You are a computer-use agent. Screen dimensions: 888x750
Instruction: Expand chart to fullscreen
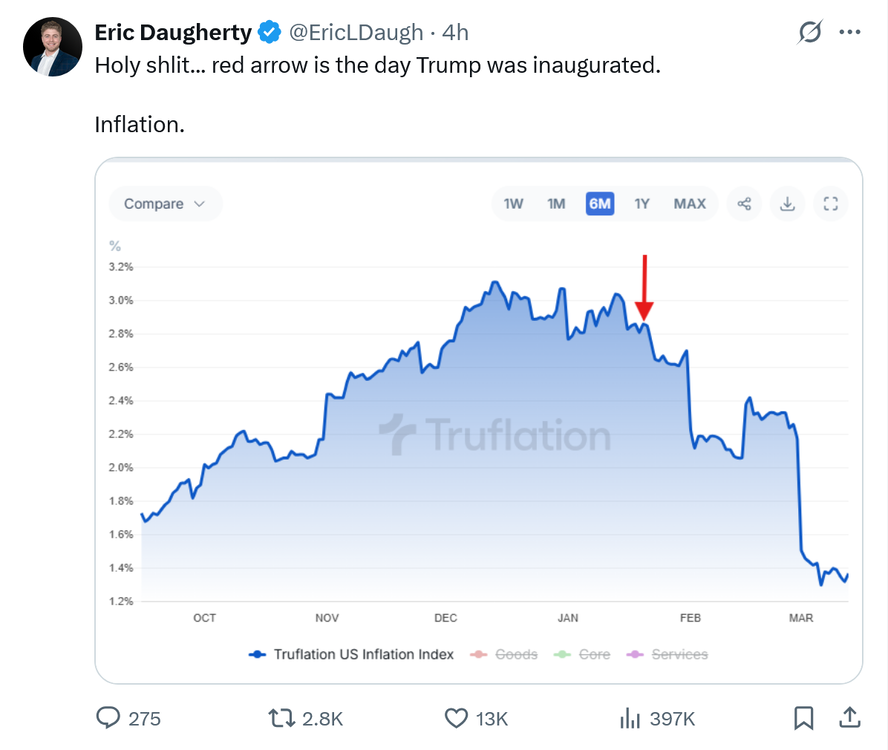coord(829,204)
